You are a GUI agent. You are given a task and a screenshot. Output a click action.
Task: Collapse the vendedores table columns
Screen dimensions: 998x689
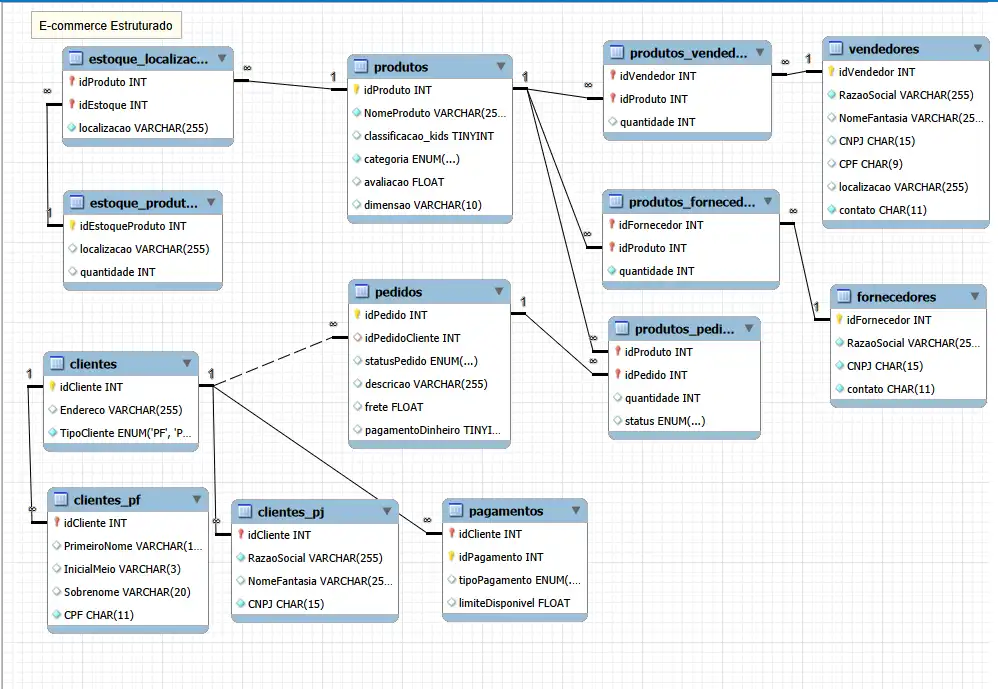[976, 49]
